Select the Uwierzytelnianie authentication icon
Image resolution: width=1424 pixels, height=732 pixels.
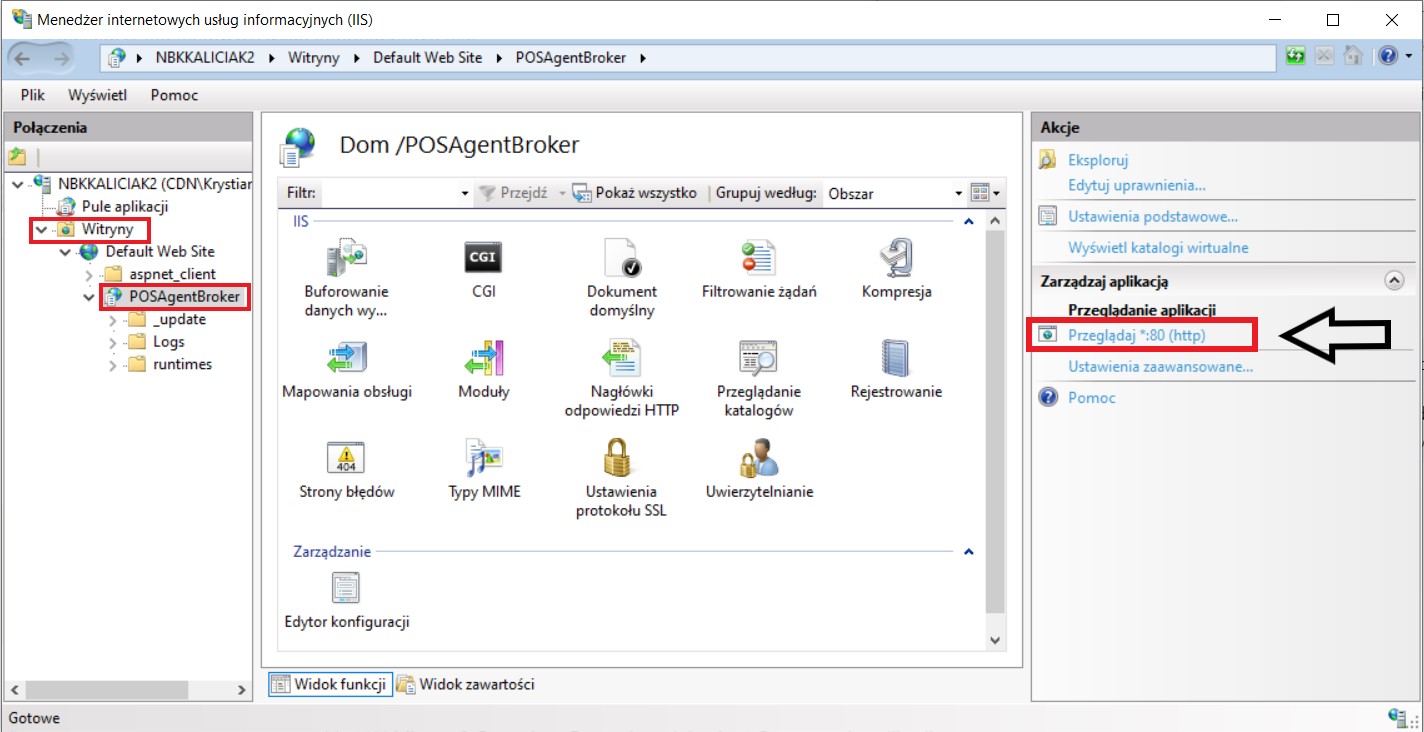(x=759, y=458)
